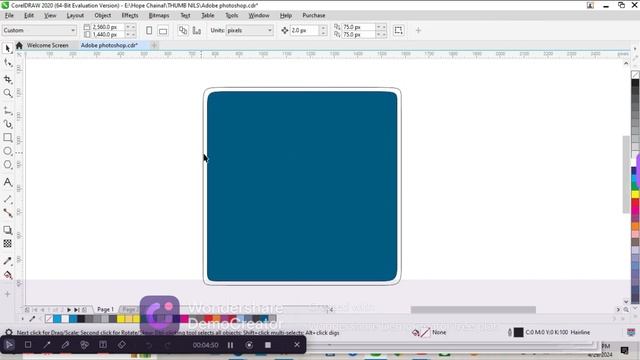This screenshot has width=640, height=360.
Task: Close the DemoCreator recording toolbar
Action: (297, 345)
